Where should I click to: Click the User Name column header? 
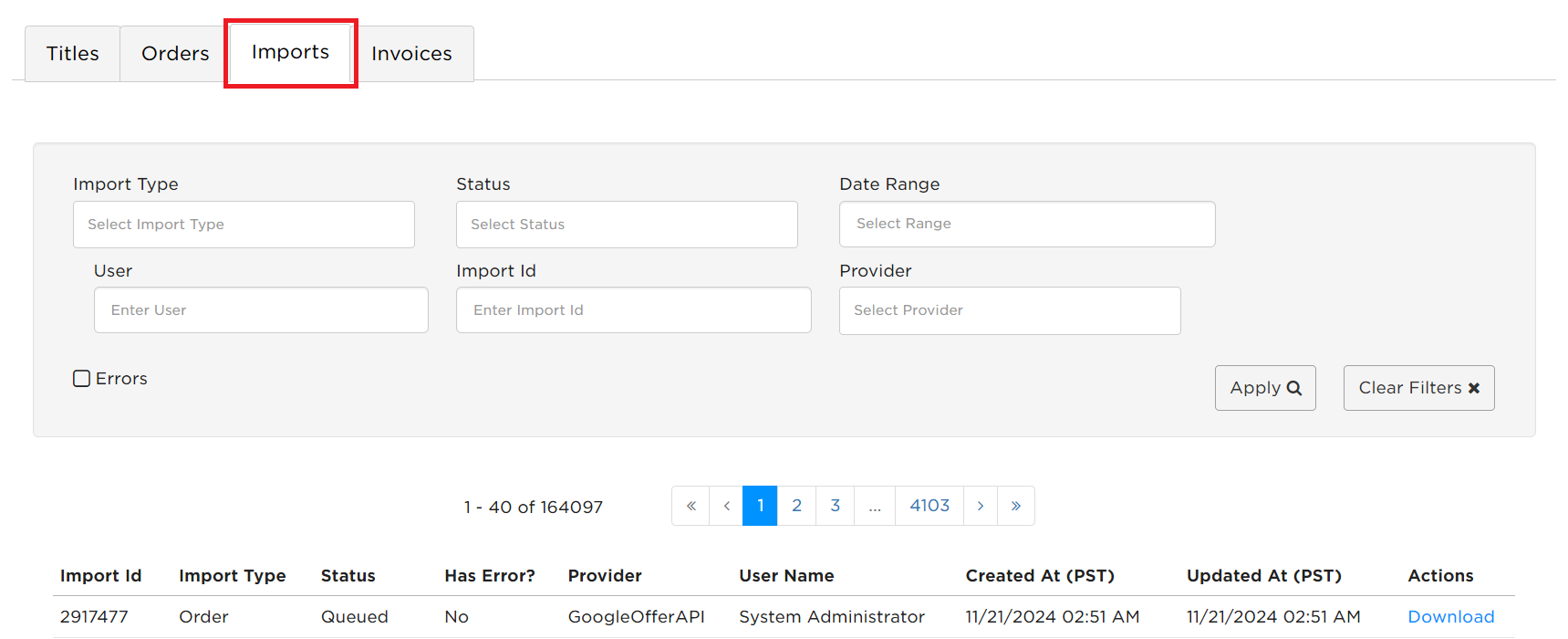tap(786, 576)
